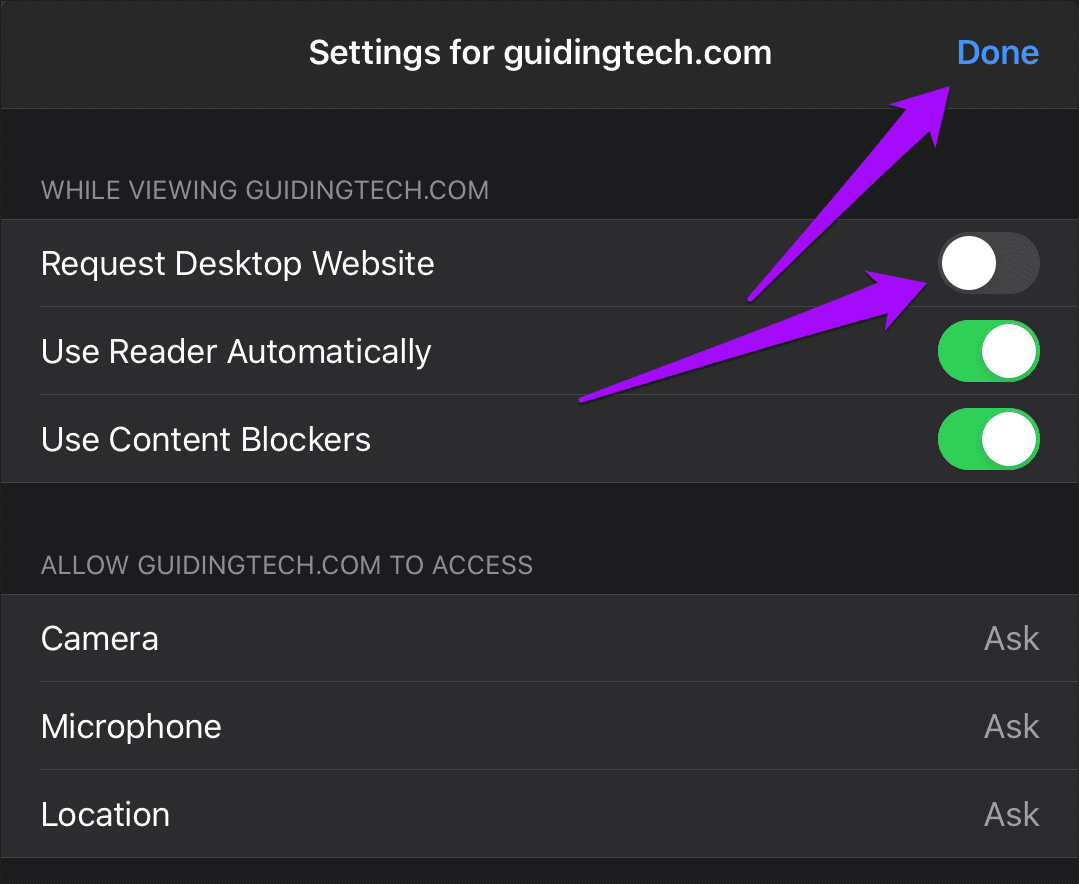Click the While Viewing Guidingtech.com section header
The width and height of the screenshot is (1079, 884).
(x=265, y=190)
